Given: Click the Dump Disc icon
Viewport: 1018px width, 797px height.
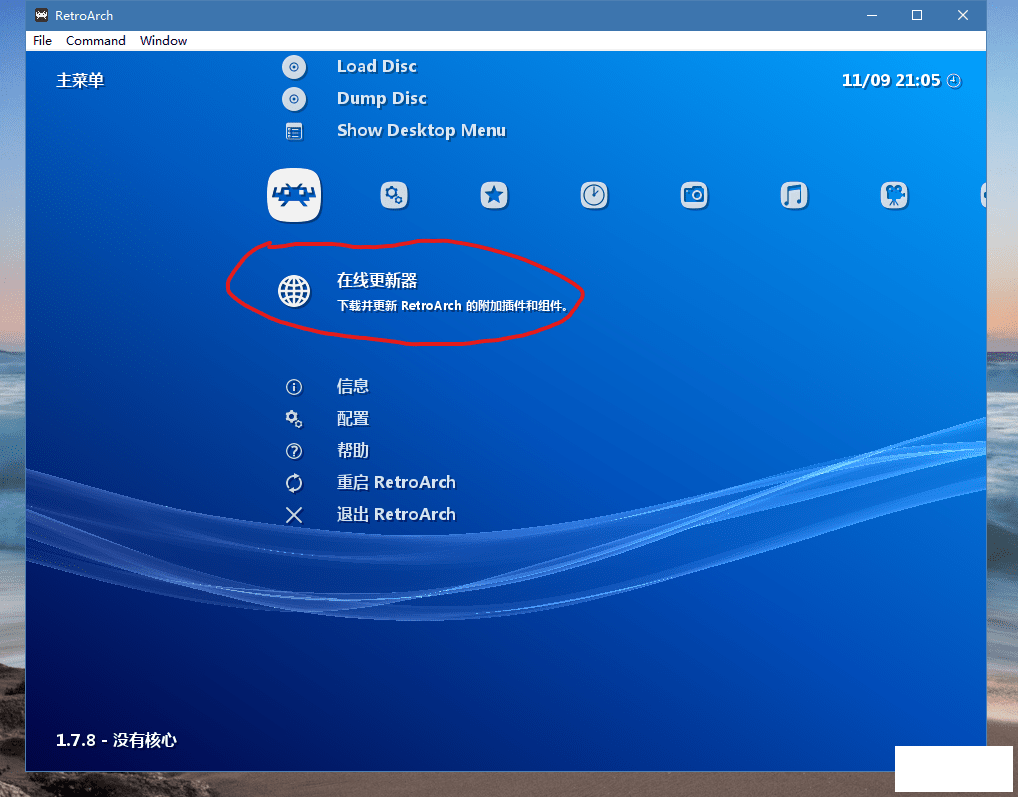Looking at the screenshot, I should (294, 99).
